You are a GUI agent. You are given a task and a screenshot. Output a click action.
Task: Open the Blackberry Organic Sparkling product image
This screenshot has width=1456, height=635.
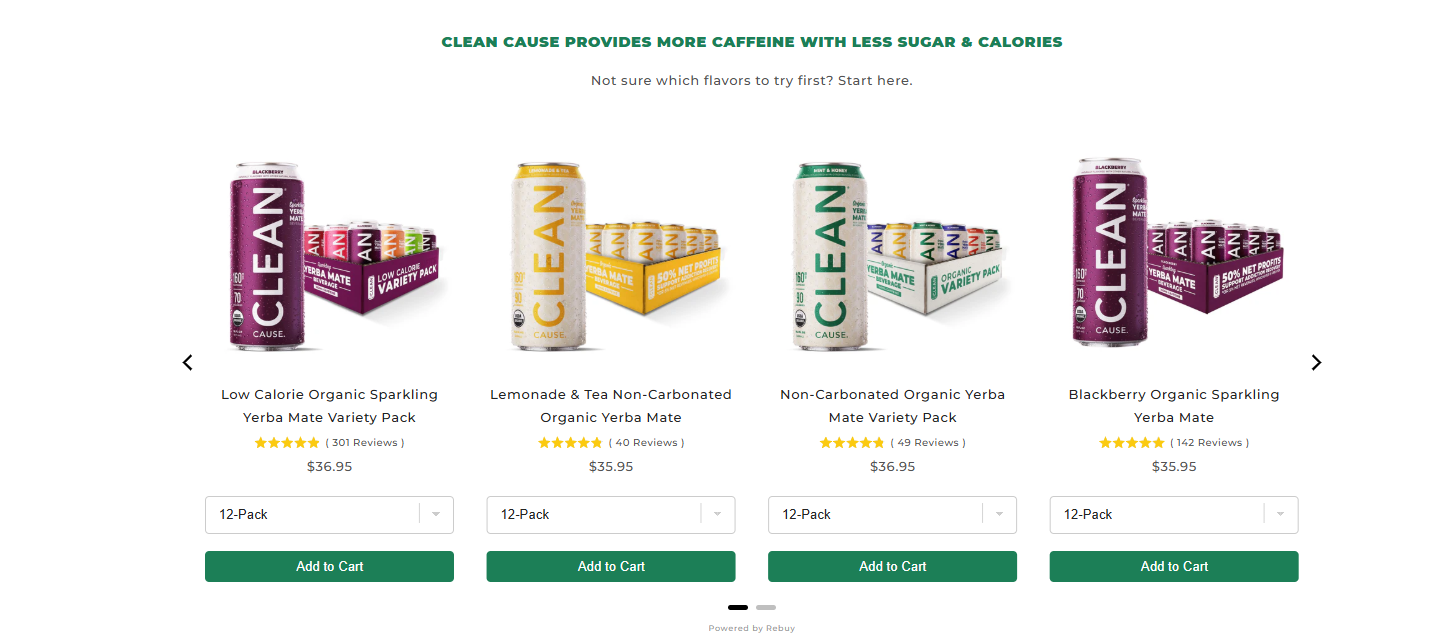(1174, 255)
